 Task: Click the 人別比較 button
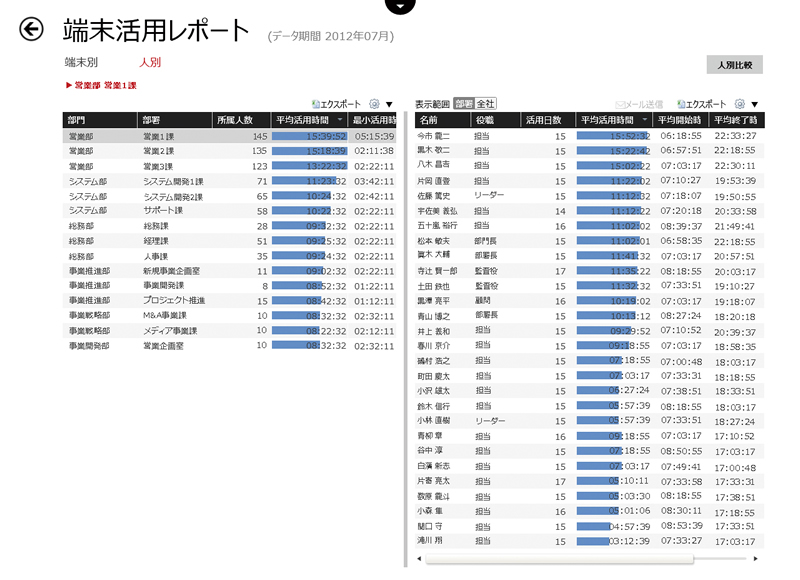coord(735,65)
